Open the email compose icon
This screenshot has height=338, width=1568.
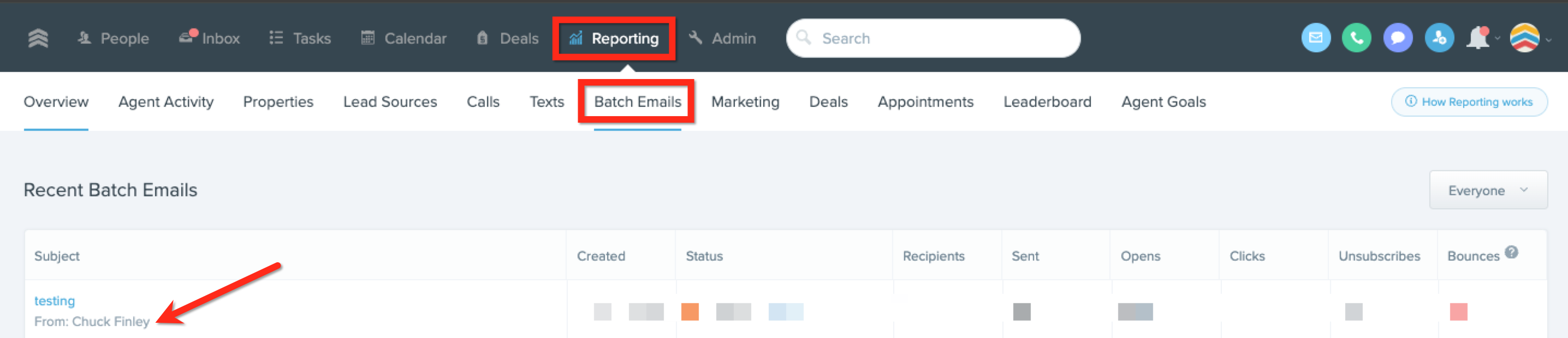coord(1315,38)
